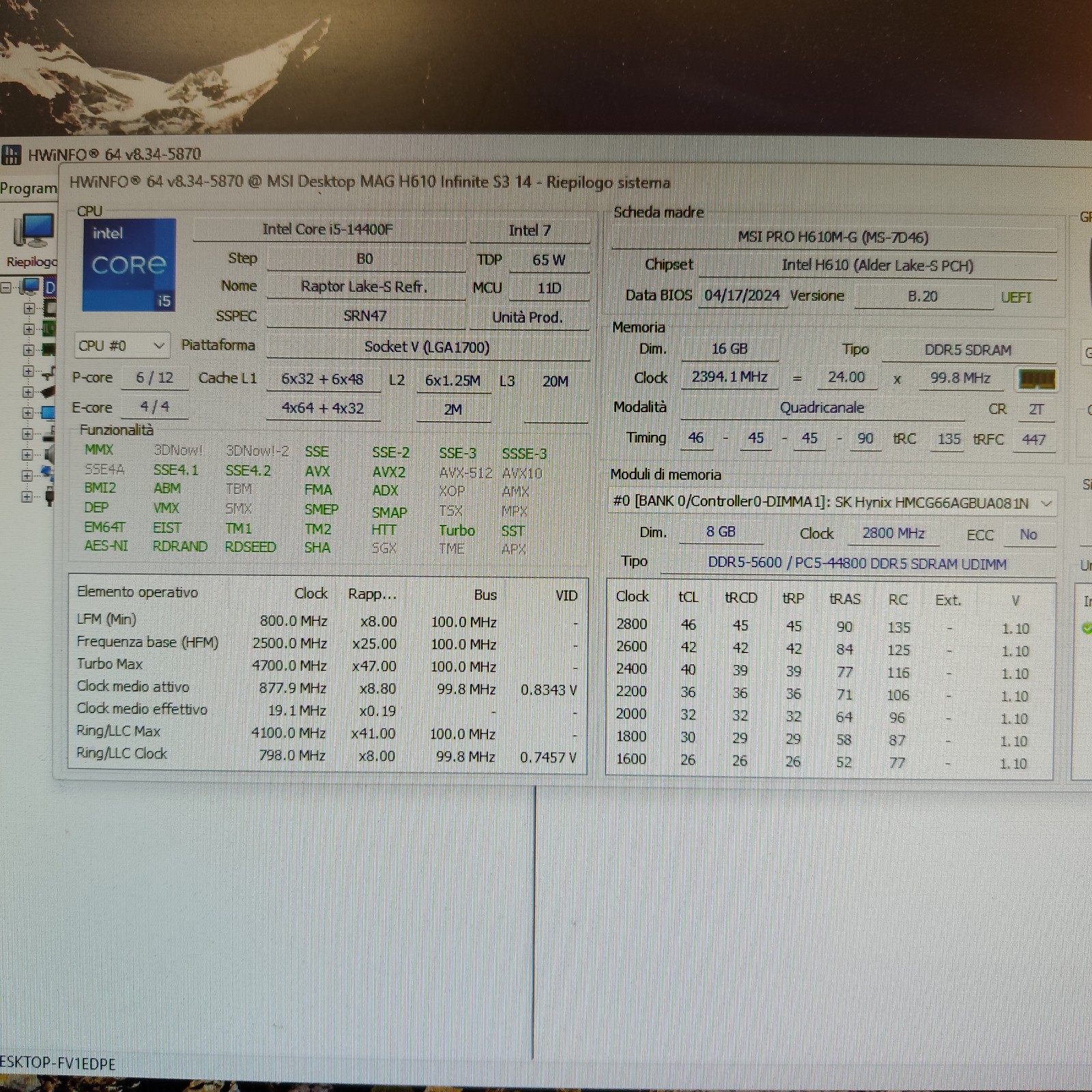Screen dimensions: 1092x1092
Task: Click the Clock medio attivo row label
Action: (x=133, y=687)
